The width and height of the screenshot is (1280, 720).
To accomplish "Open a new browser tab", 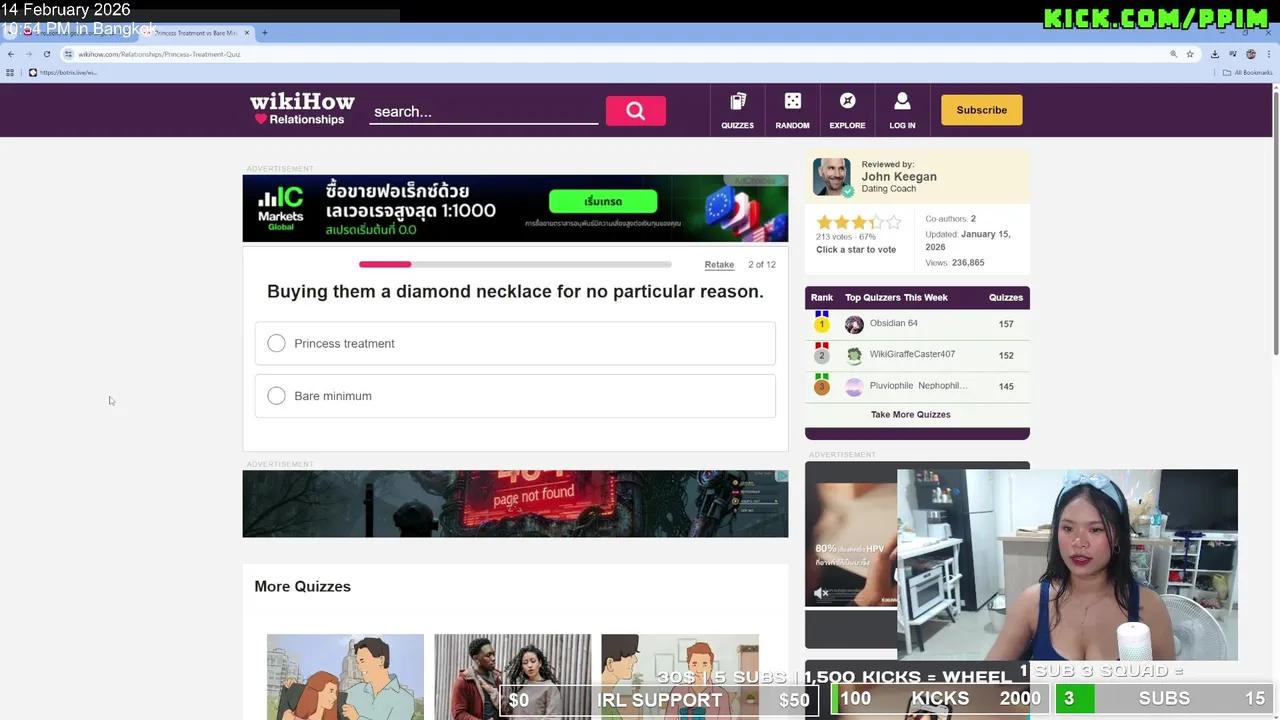I will [x=264, y=33].
